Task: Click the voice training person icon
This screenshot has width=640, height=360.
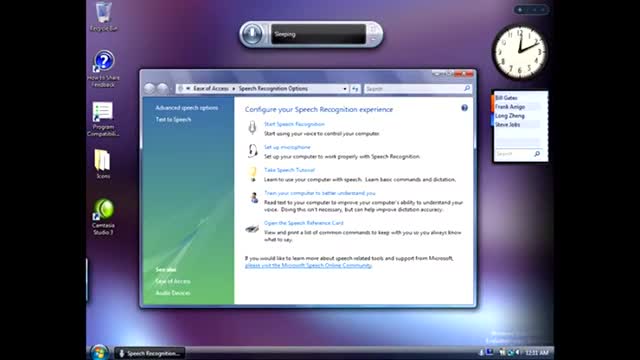Action: pyautogui.click(x=253, y=197)
